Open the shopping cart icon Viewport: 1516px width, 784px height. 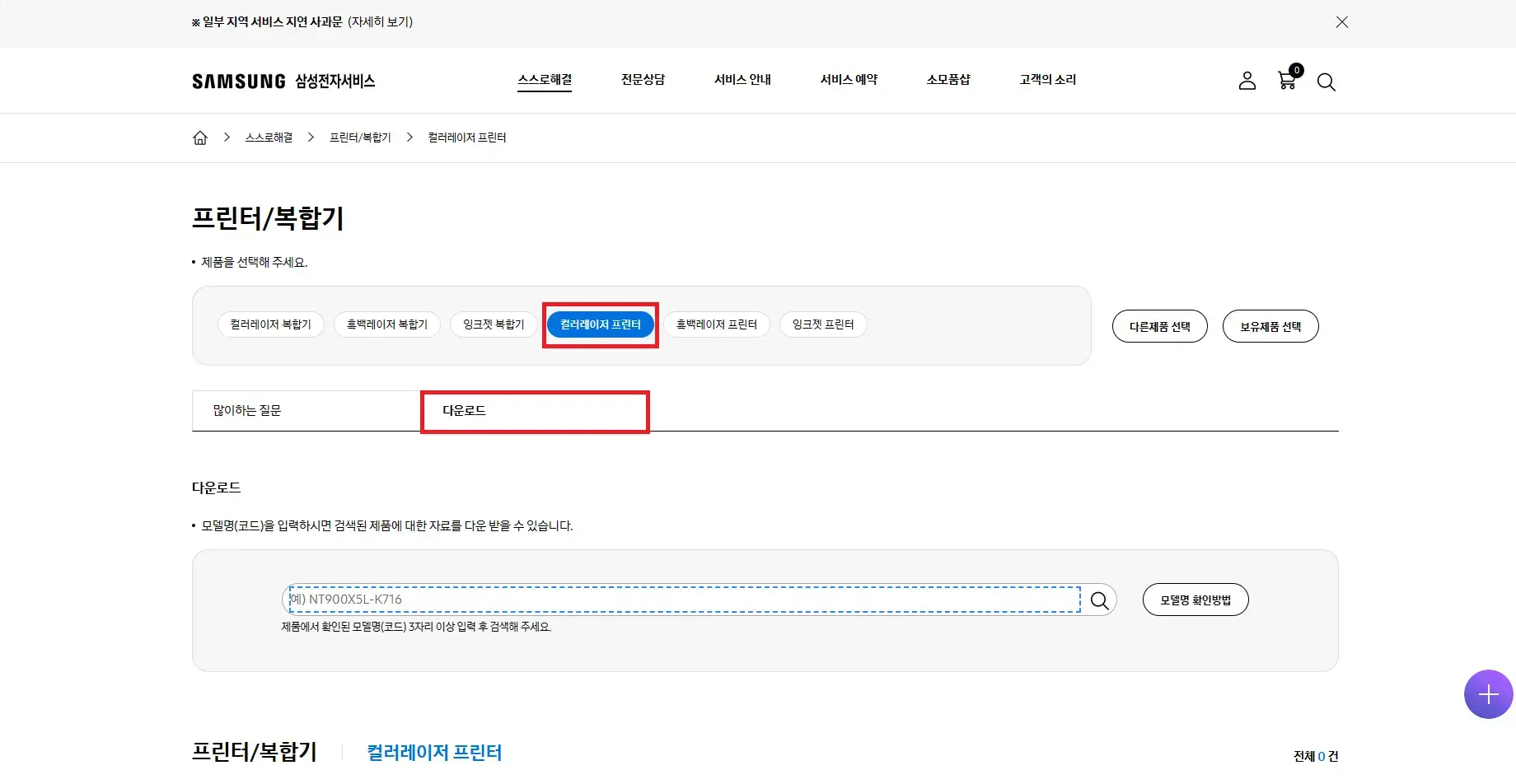click(x=1285, y=81)
